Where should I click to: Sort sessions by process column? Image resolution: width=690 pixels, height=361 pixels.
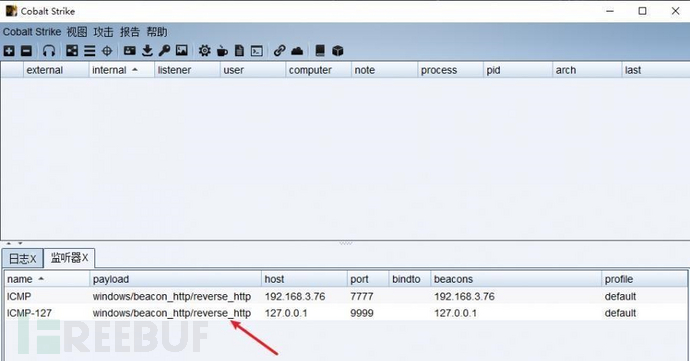pos(450,70)
